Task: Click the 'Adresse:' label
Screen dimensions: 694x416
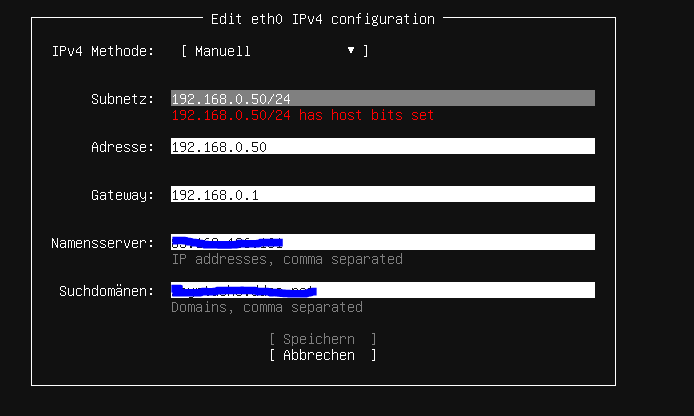Action: point(123,147)
